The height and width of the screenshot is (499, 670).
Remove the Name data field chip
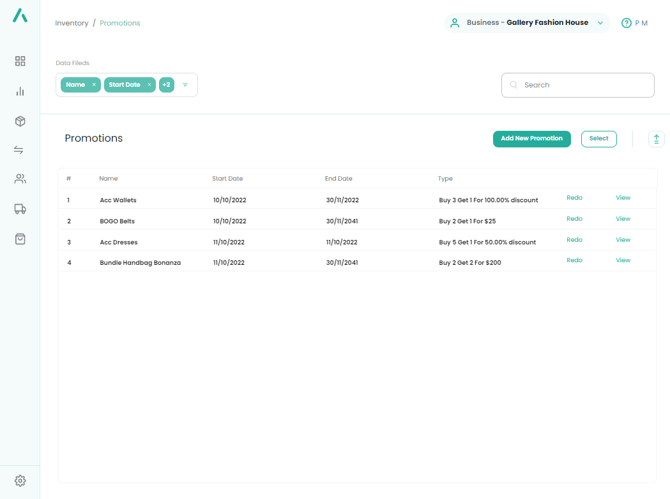click(94, 85)
